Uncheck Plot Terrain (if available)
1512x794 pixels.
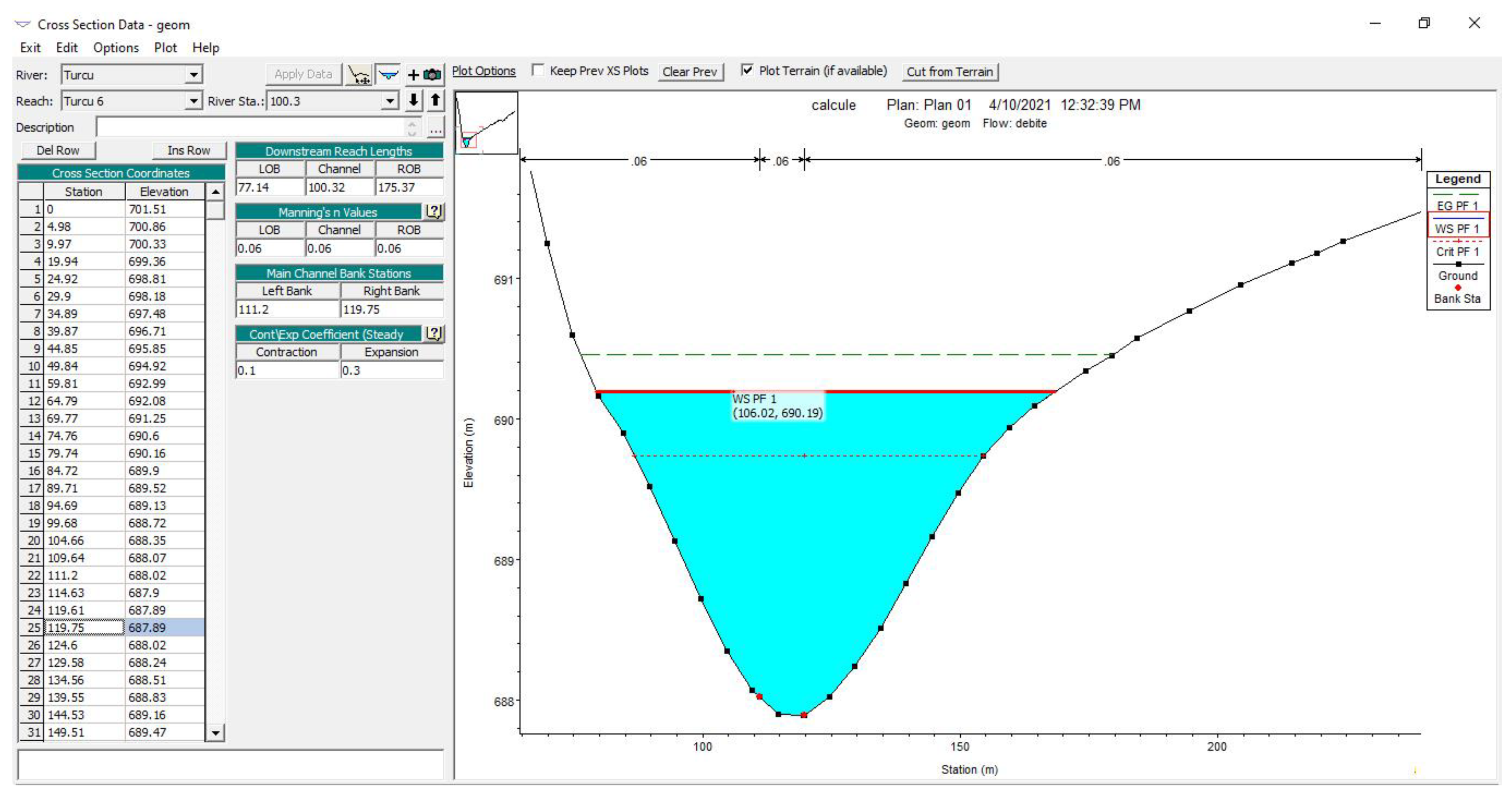[x=747, y=70]
